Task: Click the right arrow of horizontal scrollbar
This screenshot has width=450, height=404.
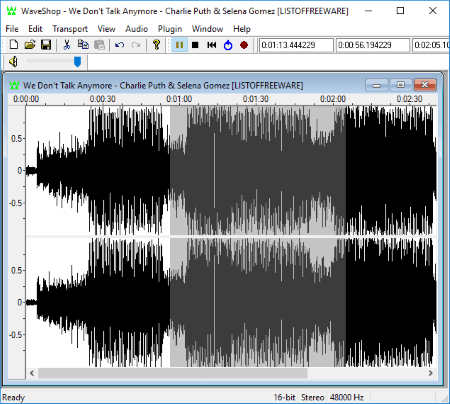Action: tap(431, 373)
